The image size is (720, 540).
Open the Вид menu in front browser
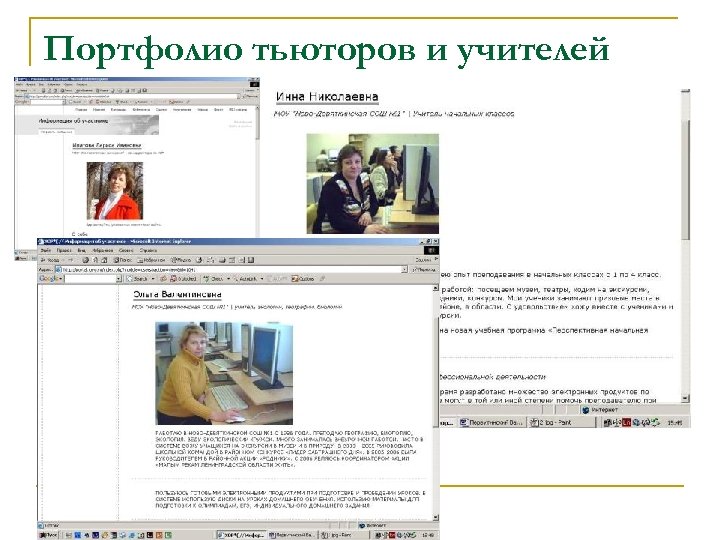point(82,250)
